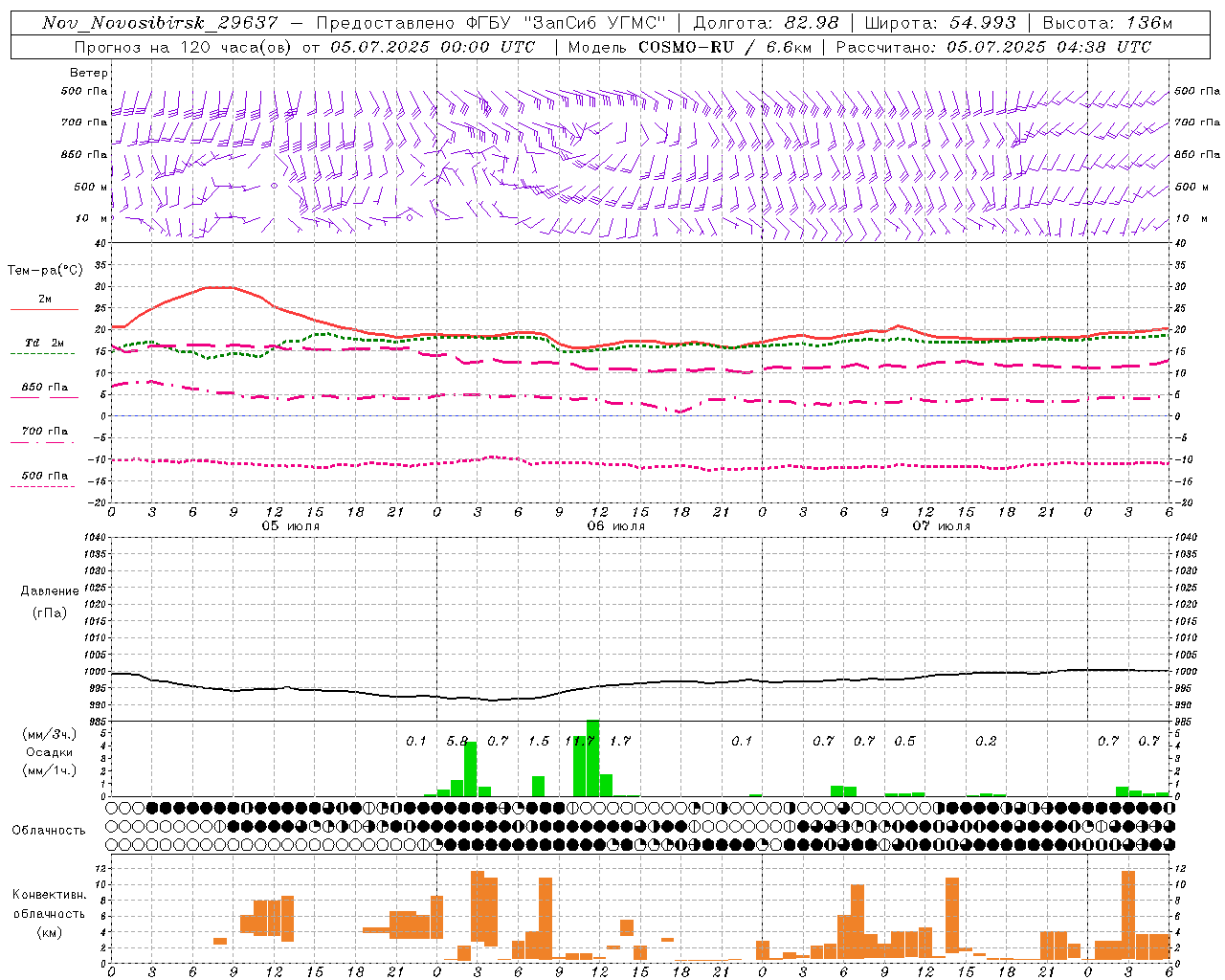The image size is (1225, 980).
Task: Click 985 on the right pressure axis
Action: (x=1184, y=721)
